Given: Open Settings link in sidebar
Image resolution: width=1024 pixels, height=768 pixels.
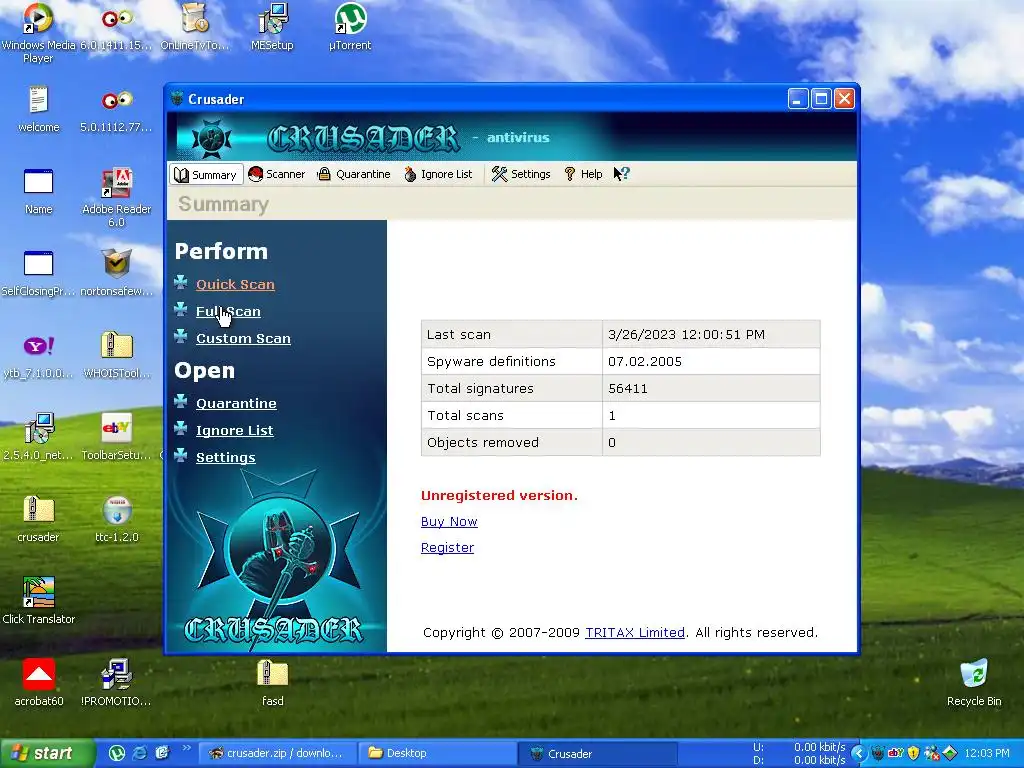Looking at the screenshot, I should click(225, 457).
